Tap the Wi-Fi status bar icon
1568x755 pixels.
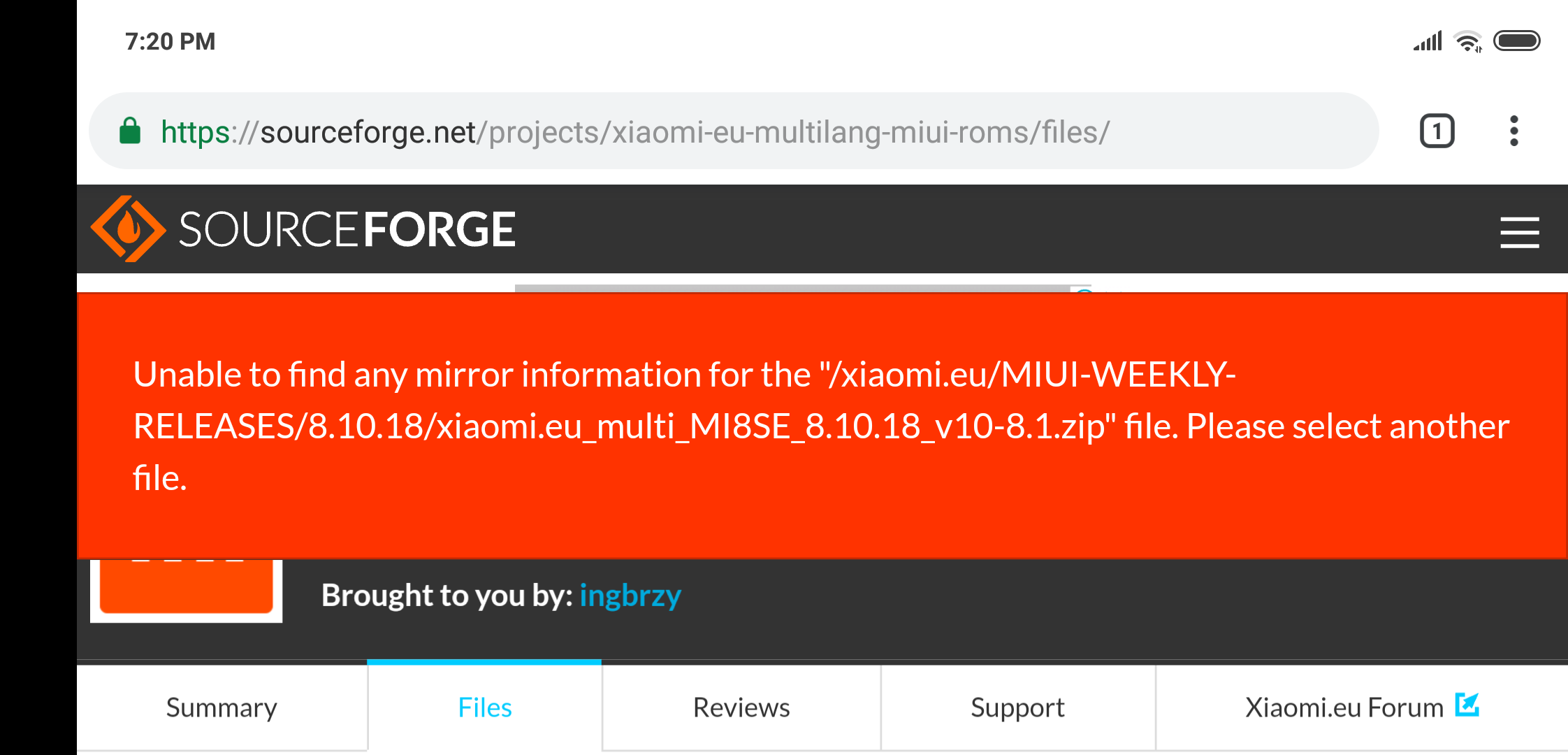1467,42
